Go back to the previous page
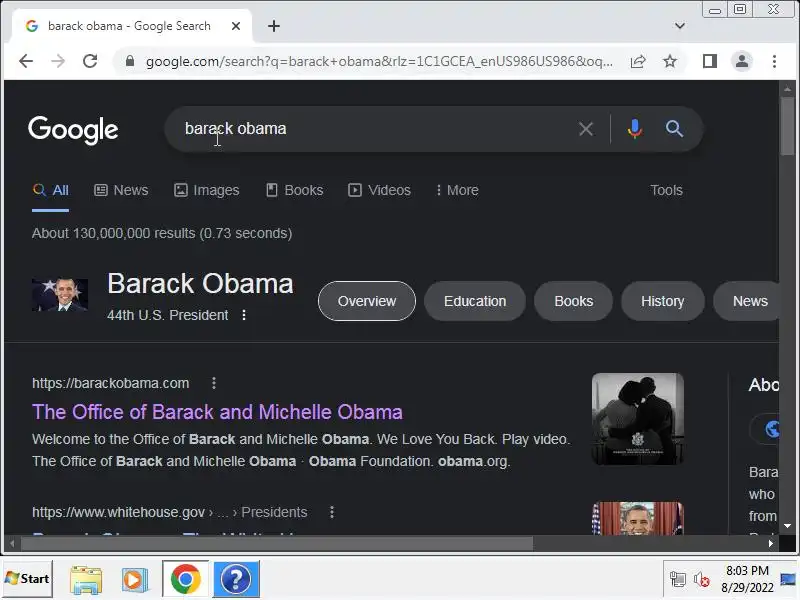 [x=26, y=61]
